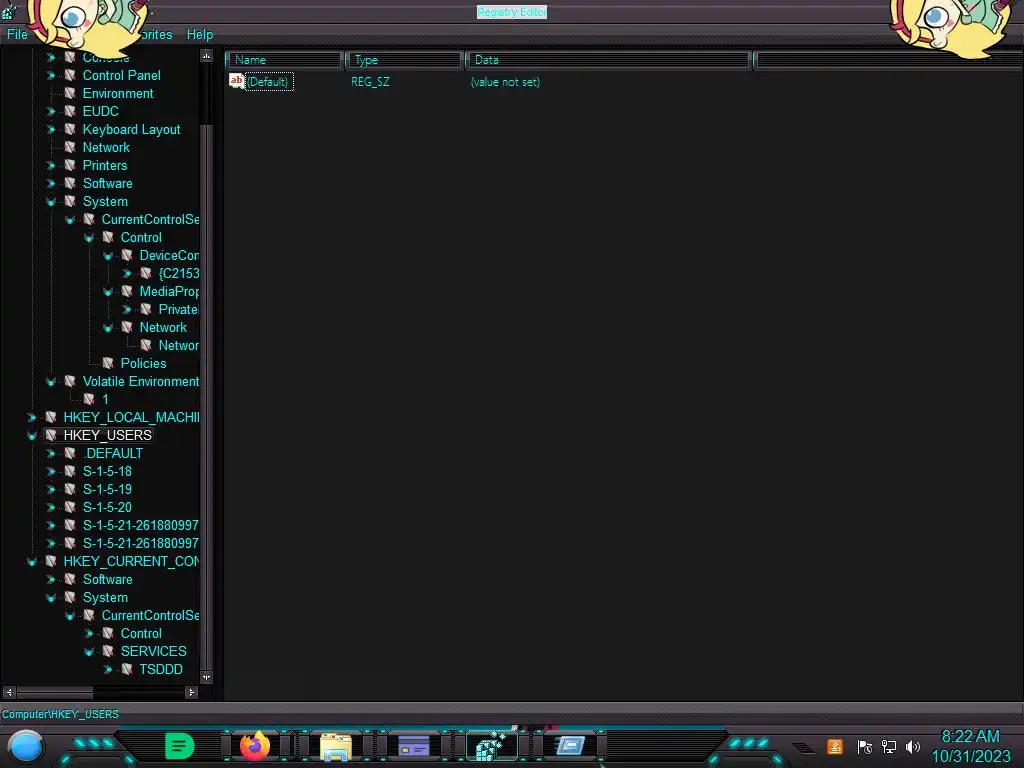Viewport: 1024px width, 768px height.
Task: Select the Printers key
Action: tap(104, 165)
